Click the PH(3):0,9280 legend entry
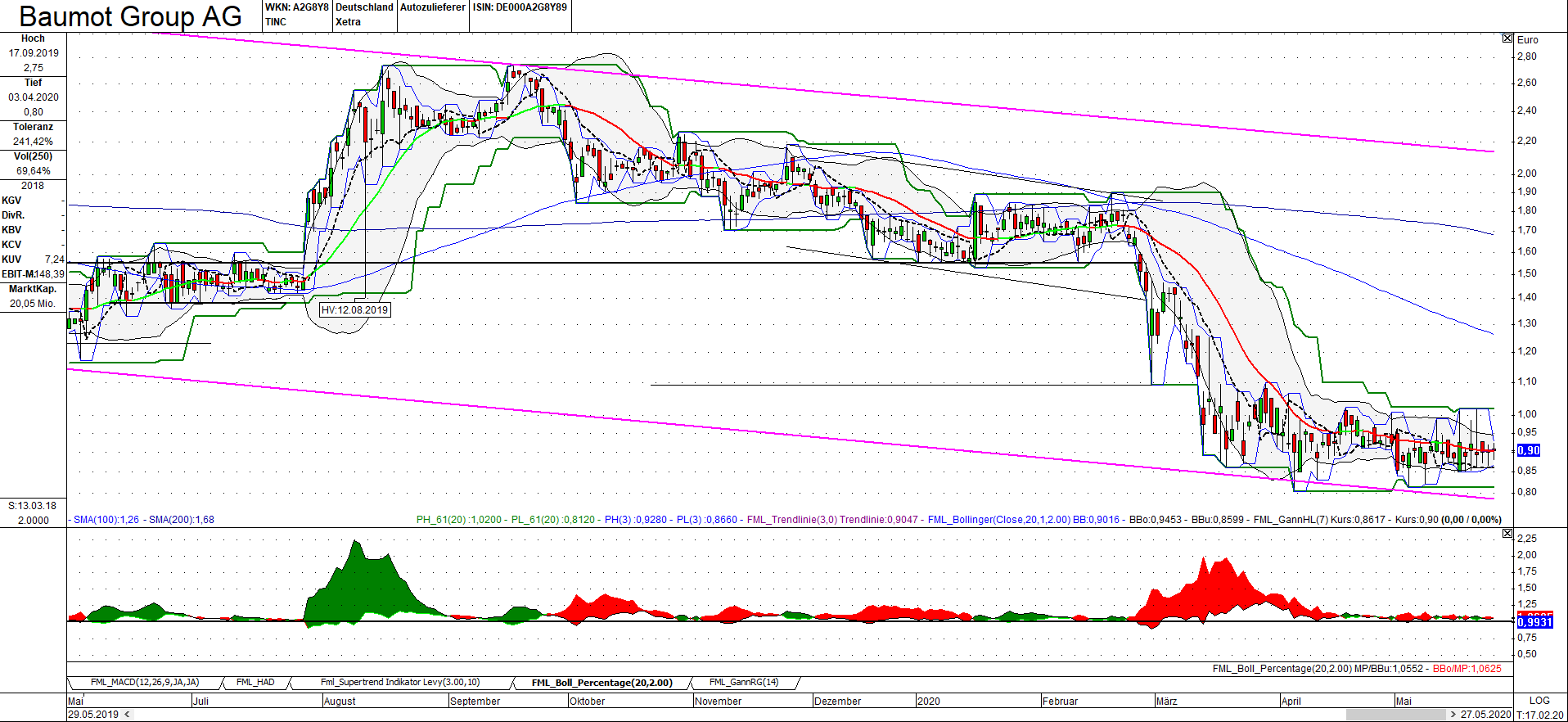This screenshot has height=722, width=1568. [x=636, y=520]
